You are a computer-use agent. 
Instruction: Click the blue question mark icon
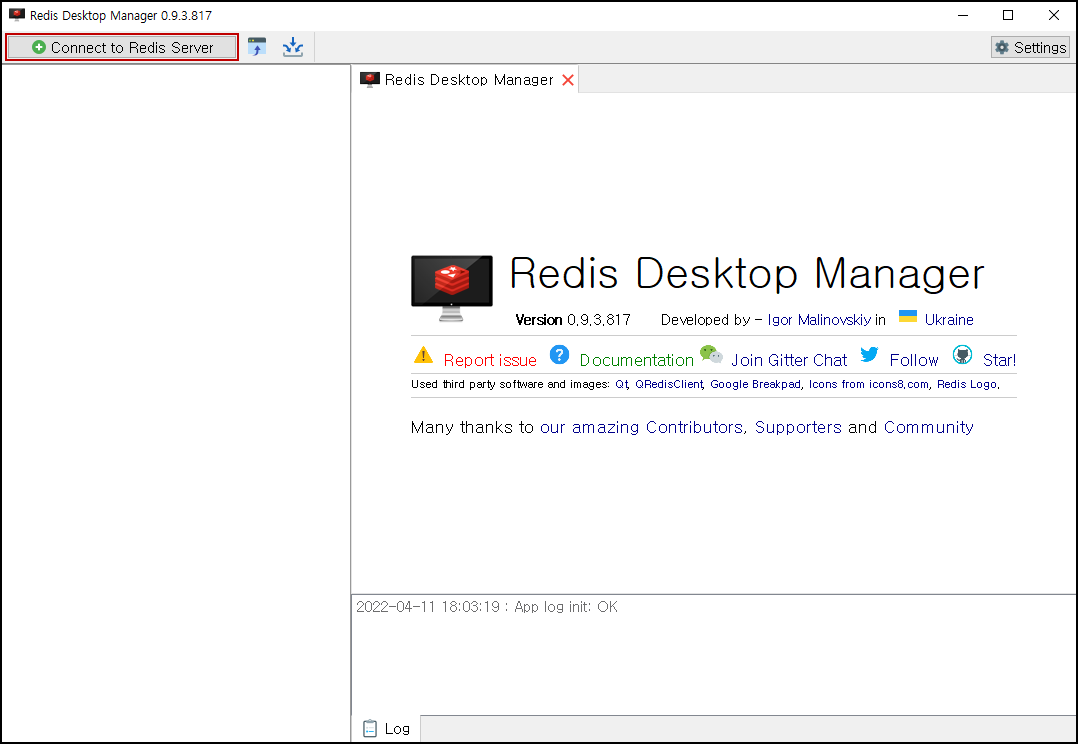(559, 355)
